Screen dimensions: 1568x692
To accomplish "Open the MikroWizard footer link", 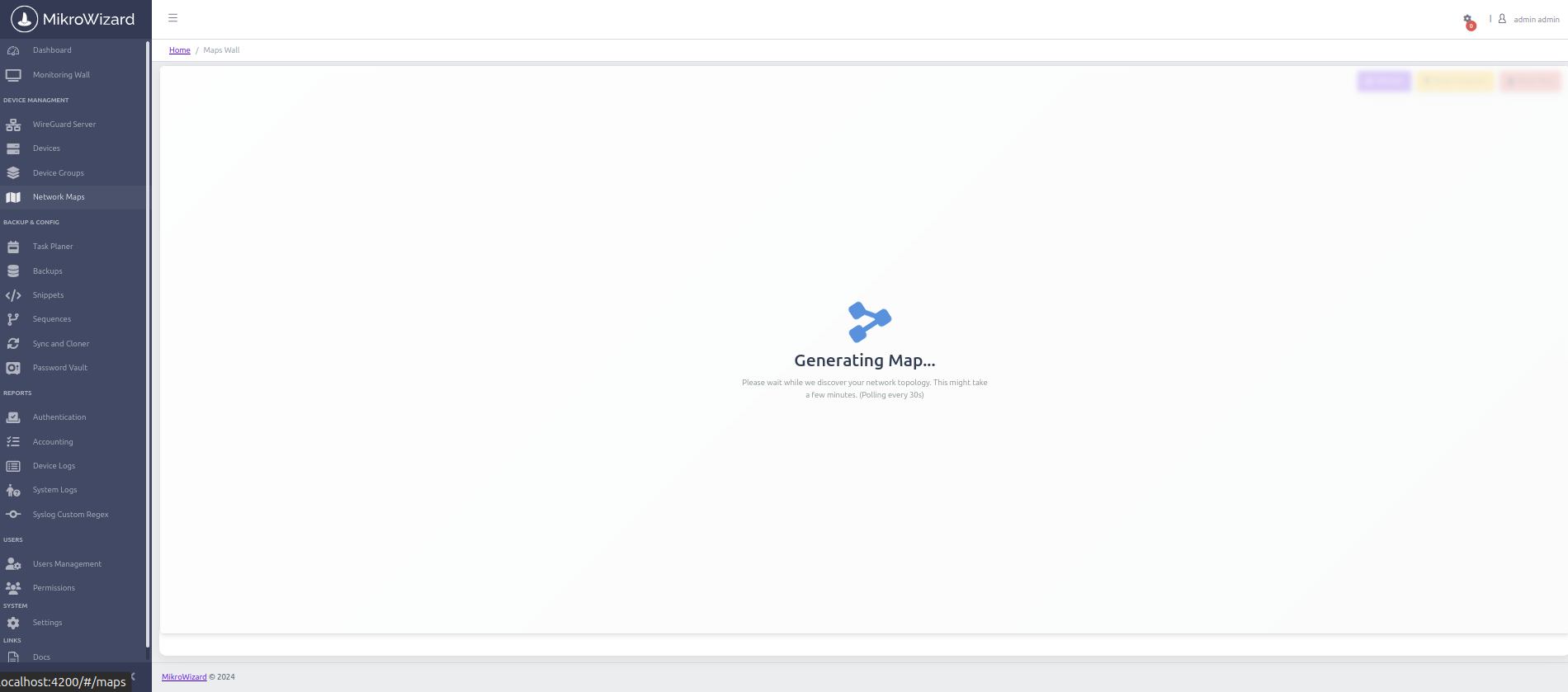I will (184, 677).
